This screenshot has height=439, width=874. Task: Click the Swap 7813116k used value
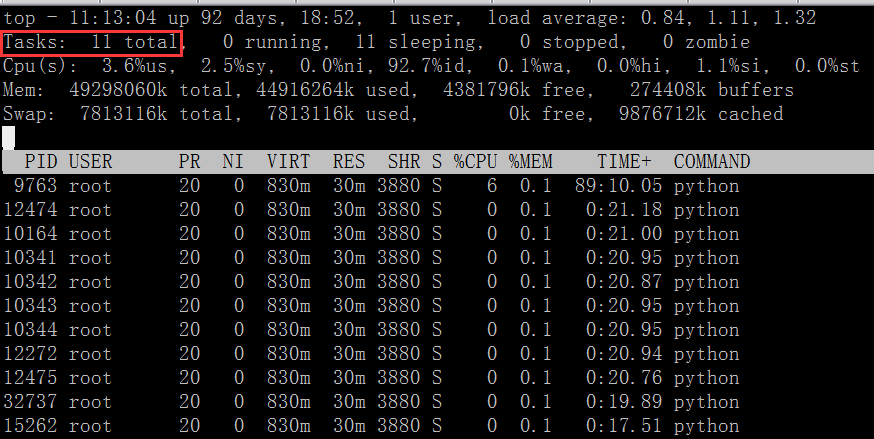pyautogui.click(x=341, y=114)
